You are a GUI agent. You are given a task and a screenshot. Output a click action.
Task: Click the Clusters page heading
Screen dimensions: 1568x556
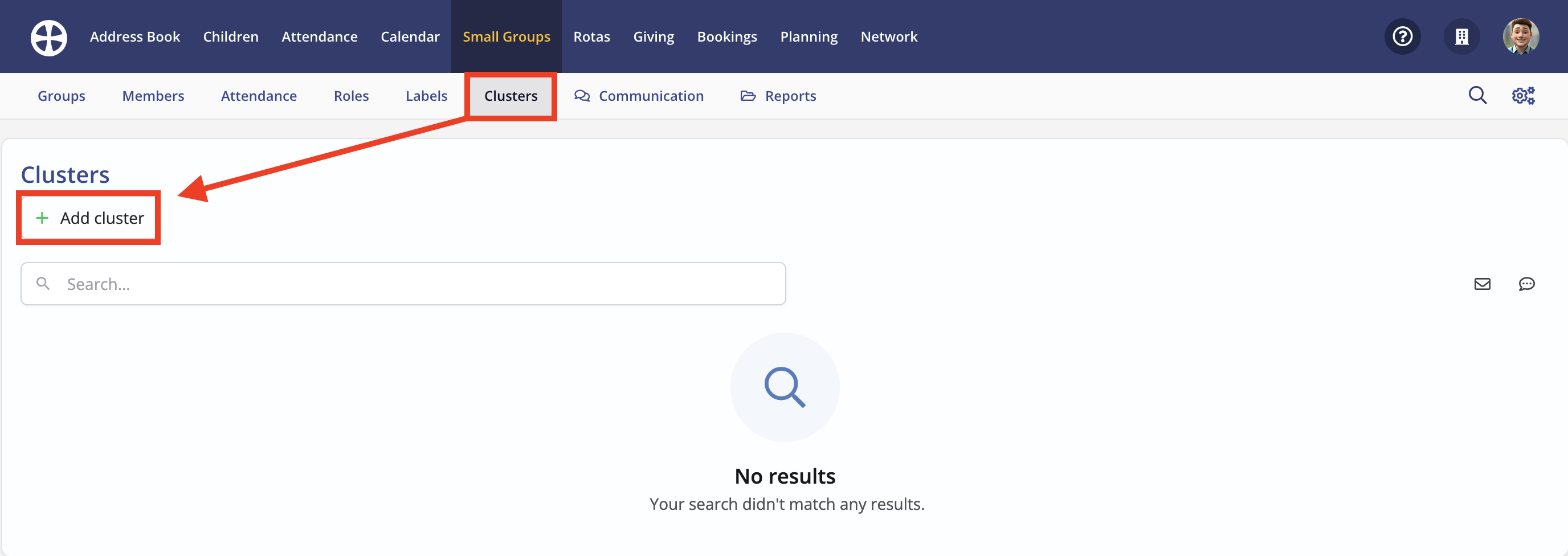[x=65, y=174]
